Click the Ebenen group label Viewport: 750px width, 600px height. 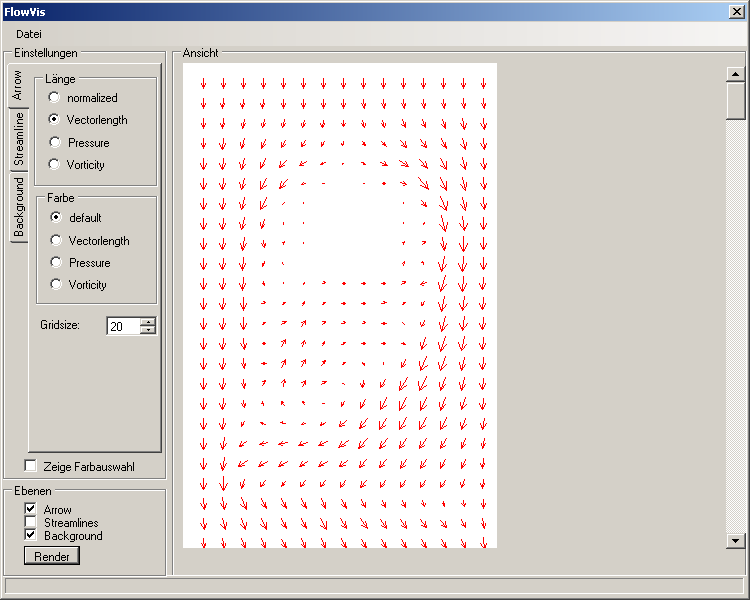coord(33,491)
